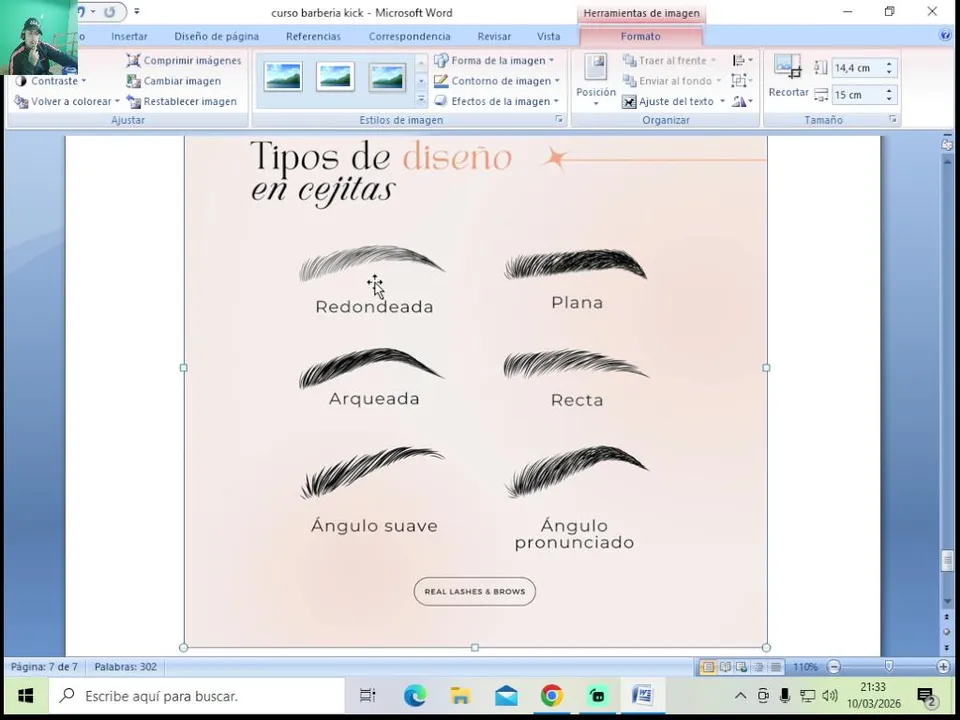Open the Efectos de la imagen dropdown
This screenshot has height=720, width=960.
[x=497, y=102]
